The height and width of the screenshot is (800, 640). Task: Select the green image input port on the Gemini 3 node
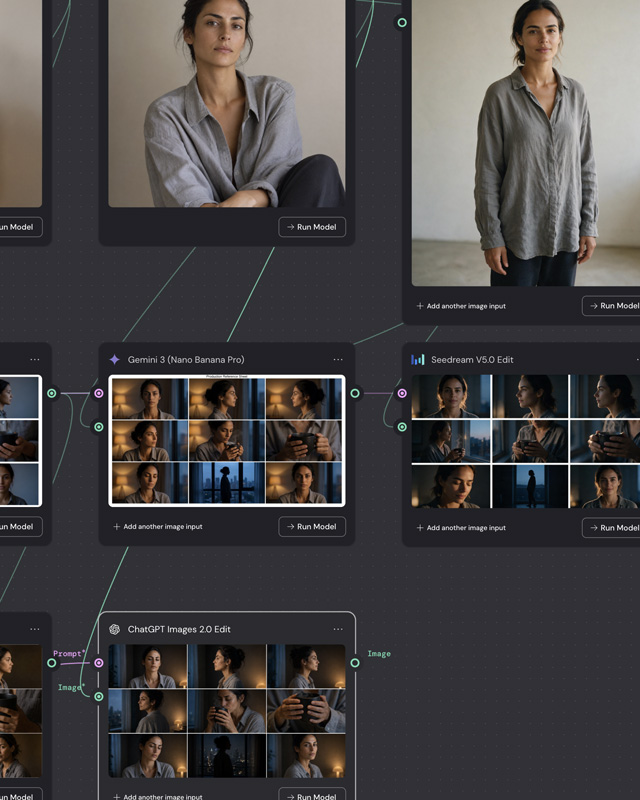coord(99,427)
